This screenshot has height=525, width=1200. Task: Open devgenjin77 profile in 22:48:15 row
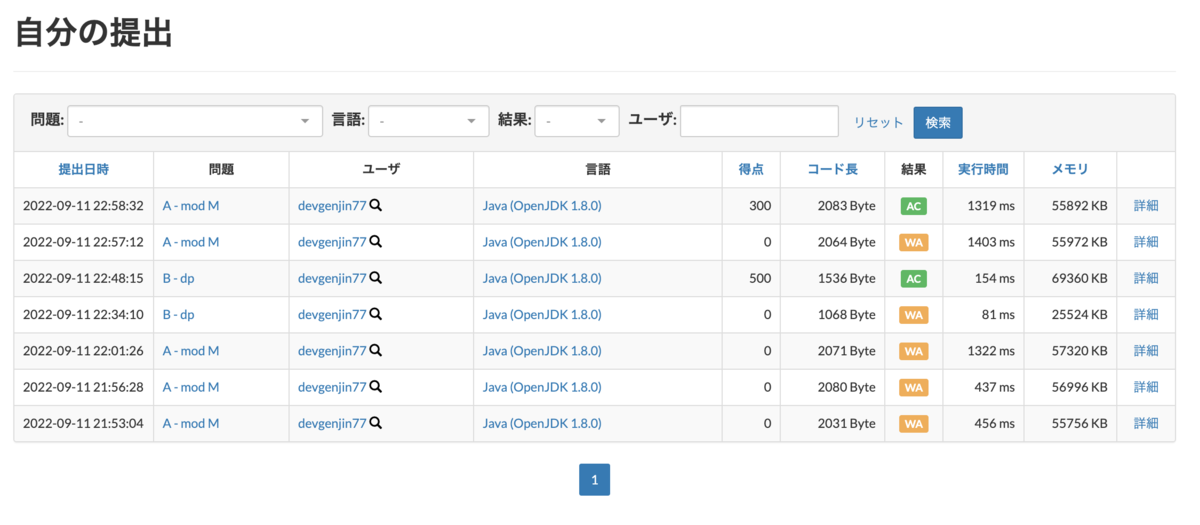pos(332,278)
